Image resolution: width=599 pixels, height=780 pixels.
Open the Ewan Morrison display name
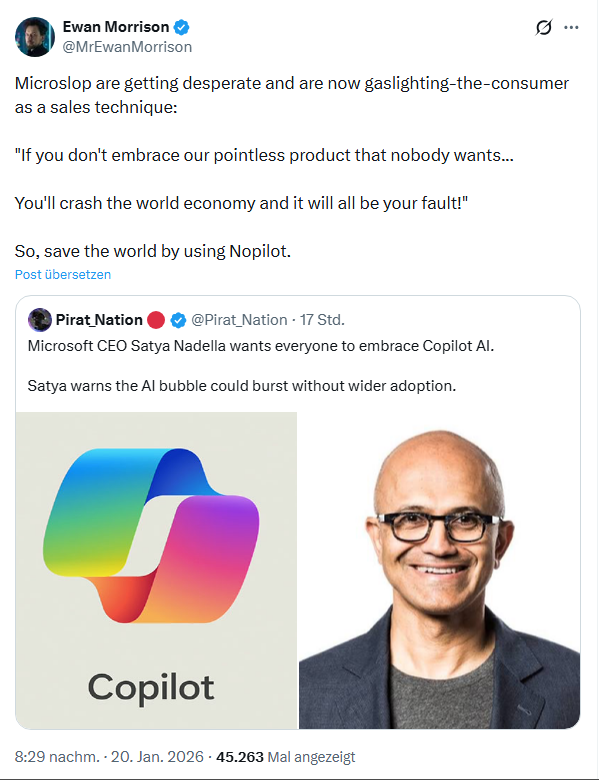tap(116, 27)
